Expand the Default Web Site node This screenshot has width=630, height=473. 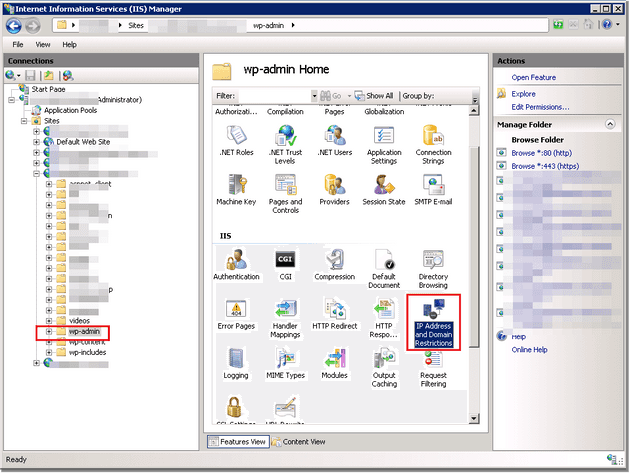(x=37, y=142)
